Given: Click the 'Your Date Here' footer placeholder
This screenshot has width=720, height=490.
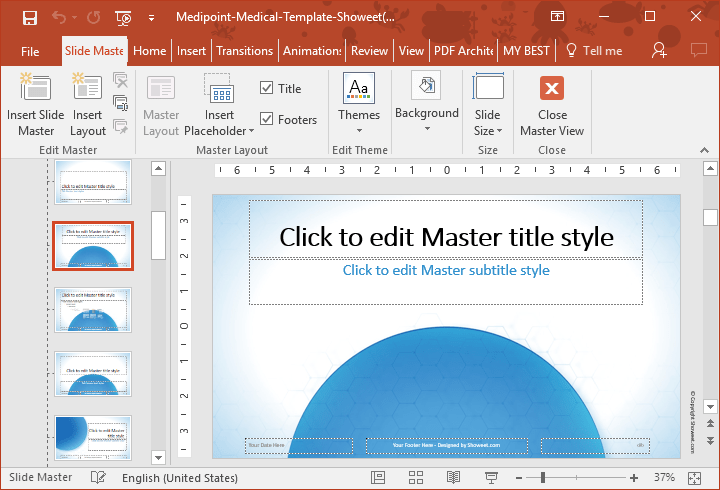Looking at the screenshot, I should [299, 445].
